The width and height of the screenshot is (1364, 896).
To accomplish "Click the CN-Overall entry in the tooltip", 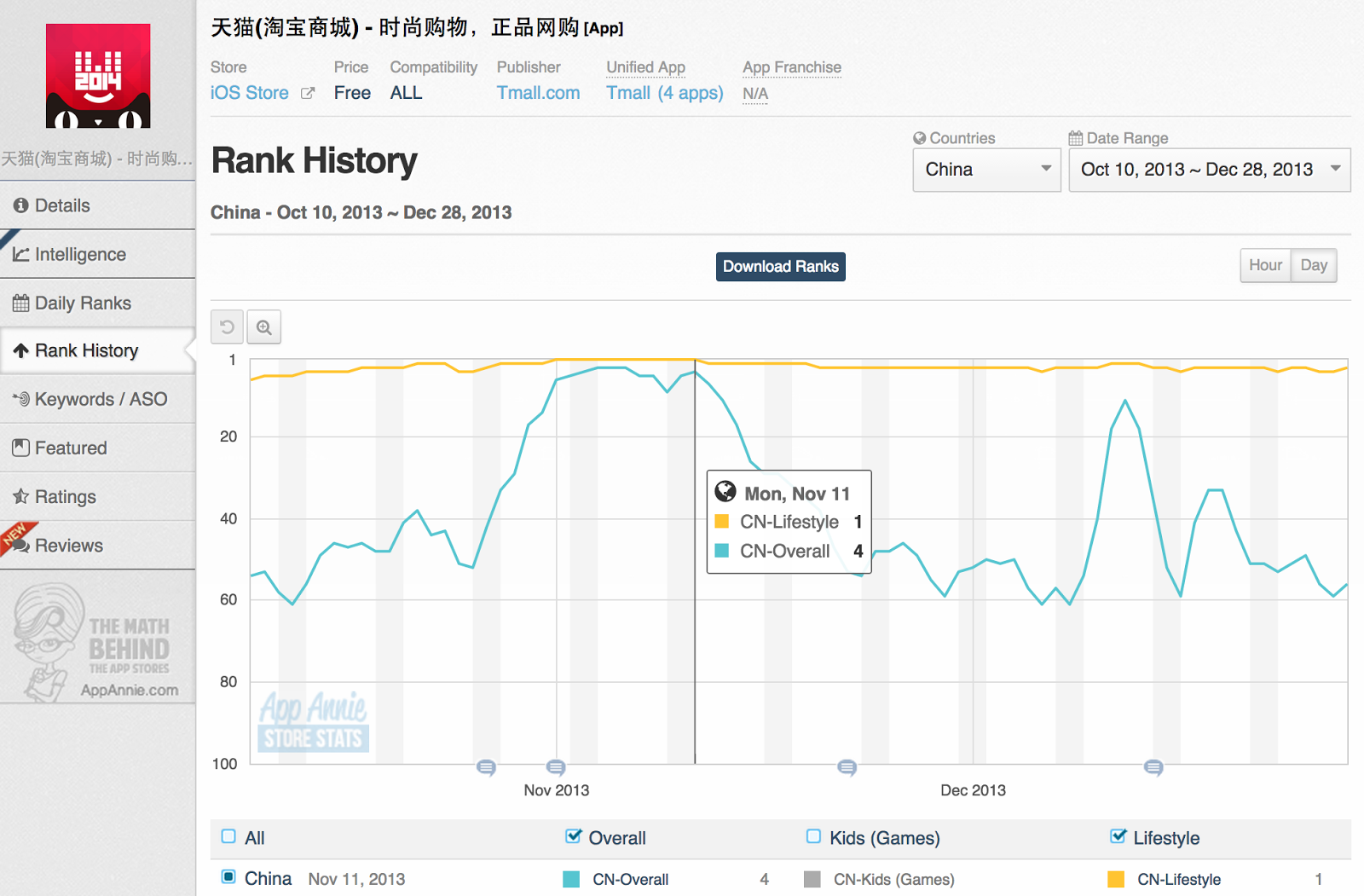I will pos(789,551).
